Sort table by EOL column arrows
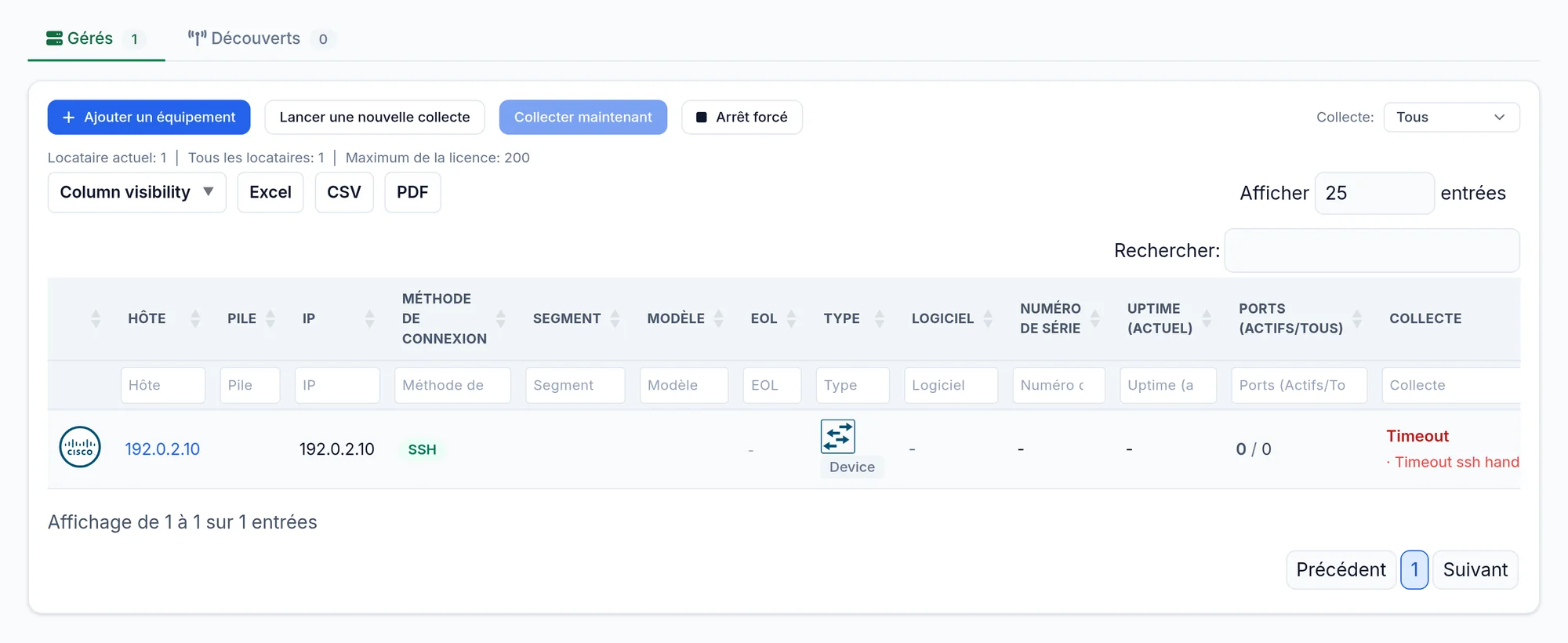 click(792, 318)
